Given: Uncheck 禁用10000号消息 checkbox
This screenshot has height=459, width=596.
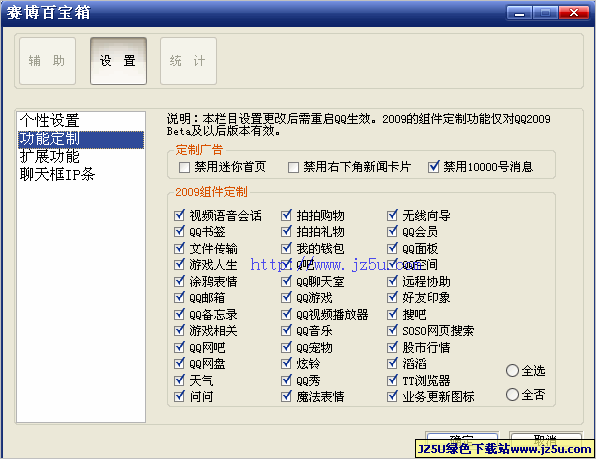Looking at the screenshot, I should (433, 167).
